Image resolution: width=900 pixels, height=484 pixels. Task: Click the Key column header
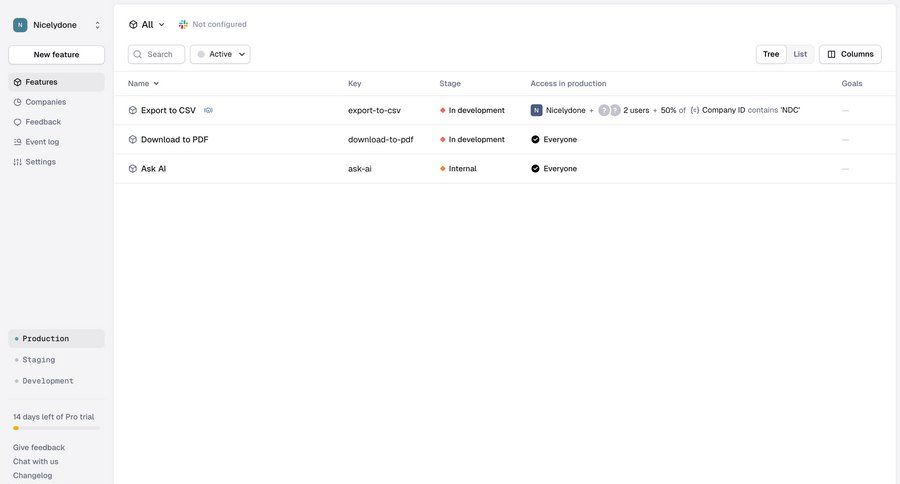point(355,84)
